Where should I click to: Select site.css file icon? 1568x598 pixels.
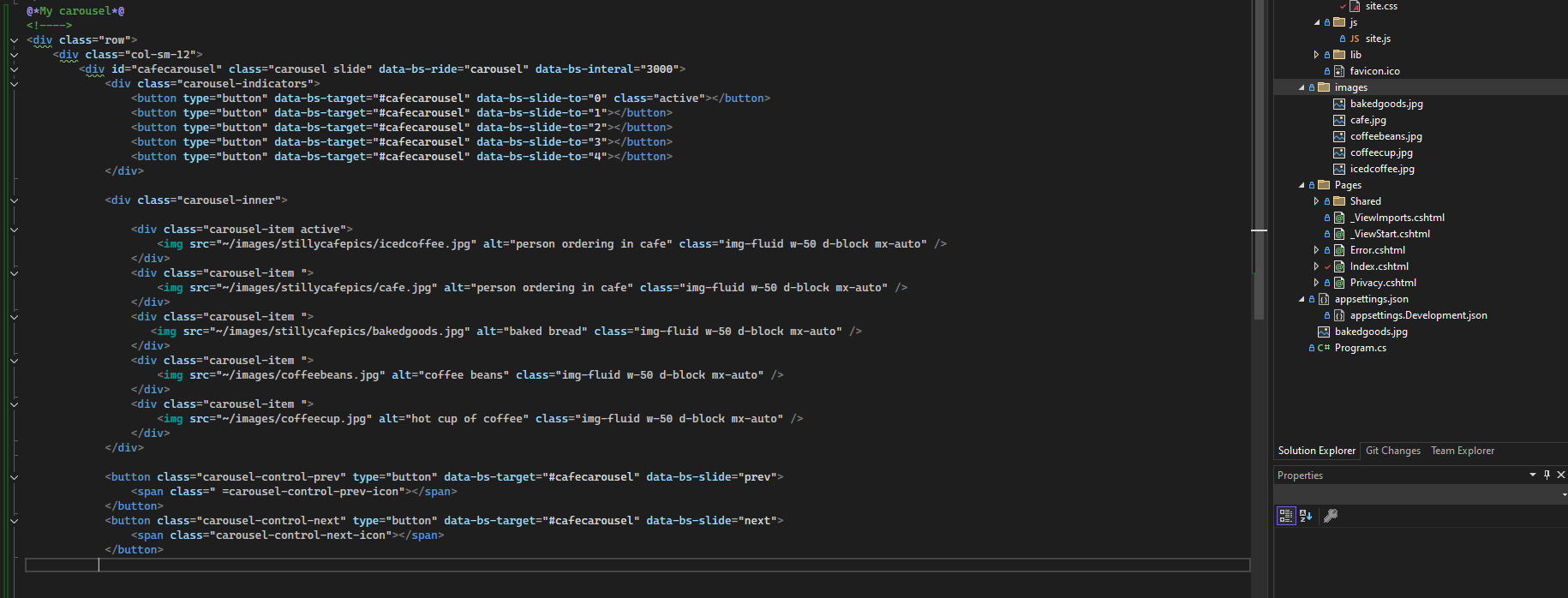coord(1355,6)
